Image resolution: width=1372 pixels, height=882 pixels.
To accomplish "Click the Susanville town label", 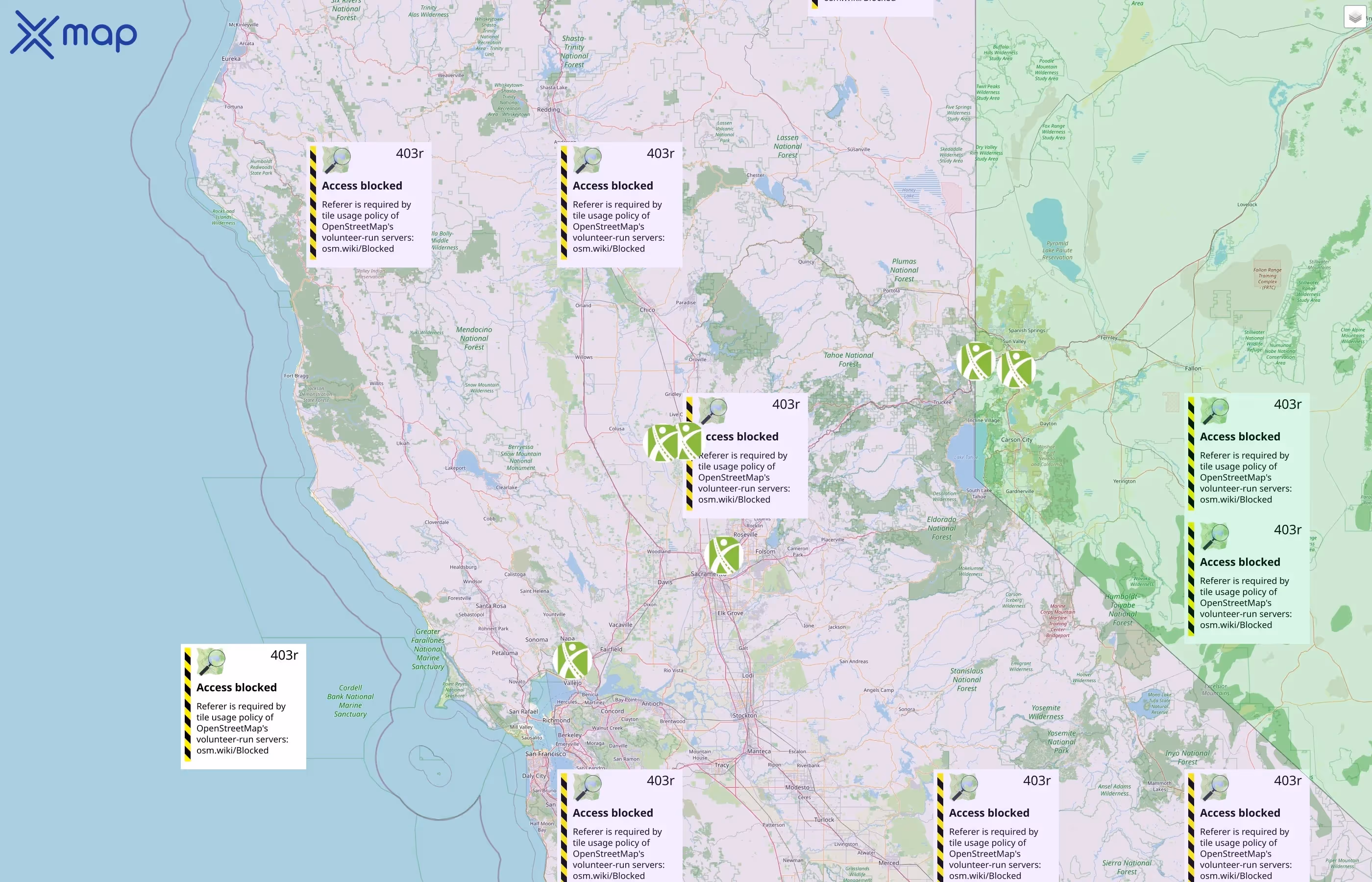I will [x=858, y=149].
